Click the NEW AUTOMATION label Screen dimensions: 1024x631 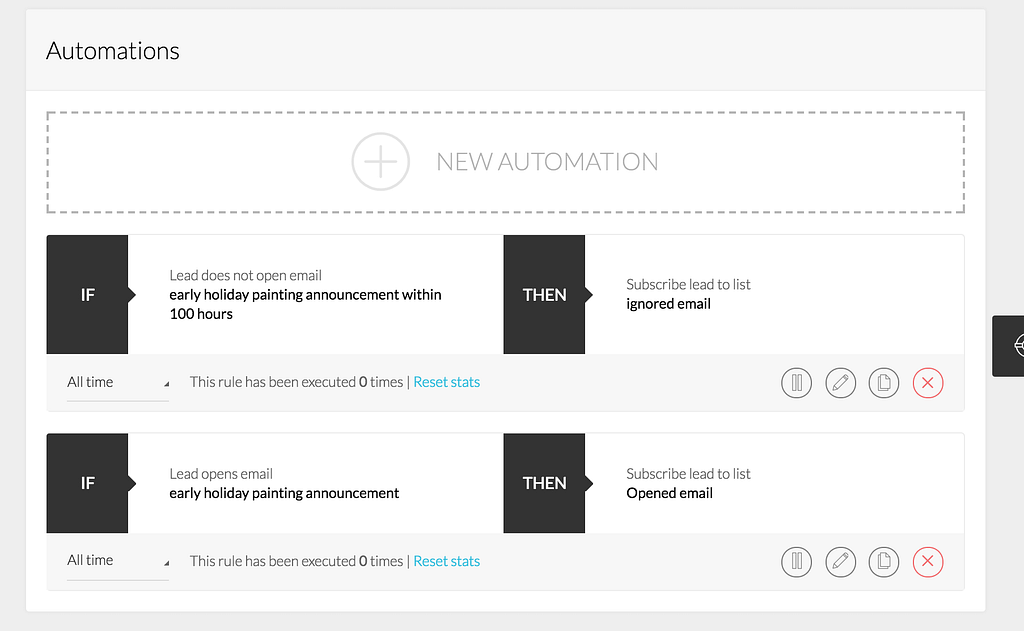(547, 162)
